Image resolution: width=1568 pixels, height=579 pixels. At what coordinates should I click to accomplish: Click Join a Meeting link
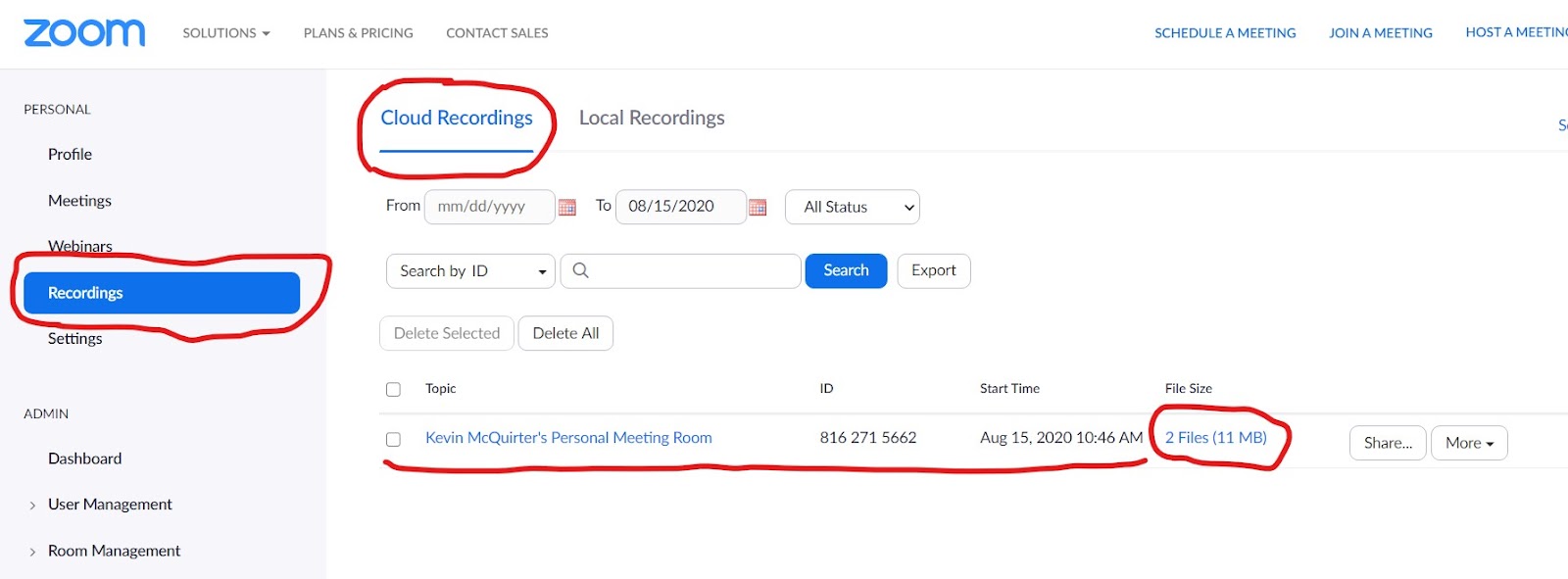[1380, 32]
